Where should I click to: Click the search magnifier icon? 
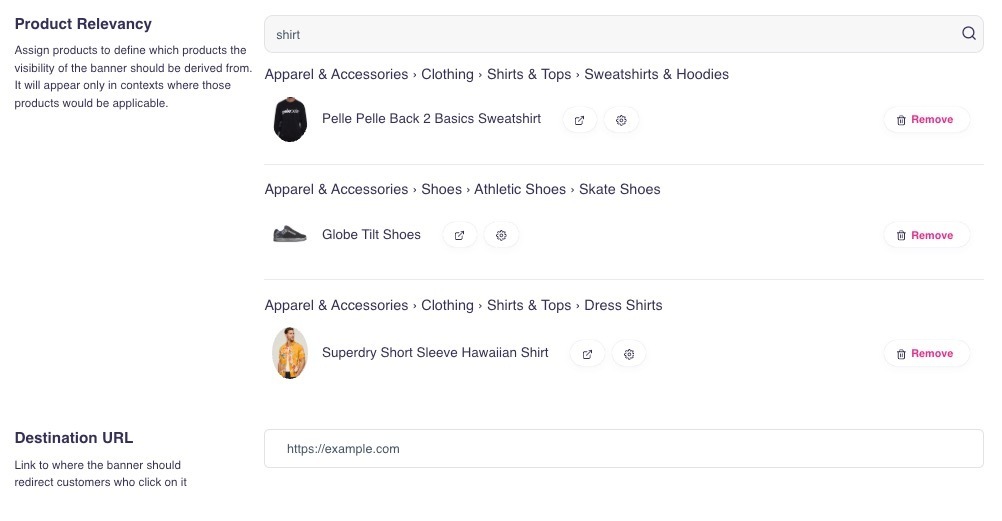(x=968, y=33)
